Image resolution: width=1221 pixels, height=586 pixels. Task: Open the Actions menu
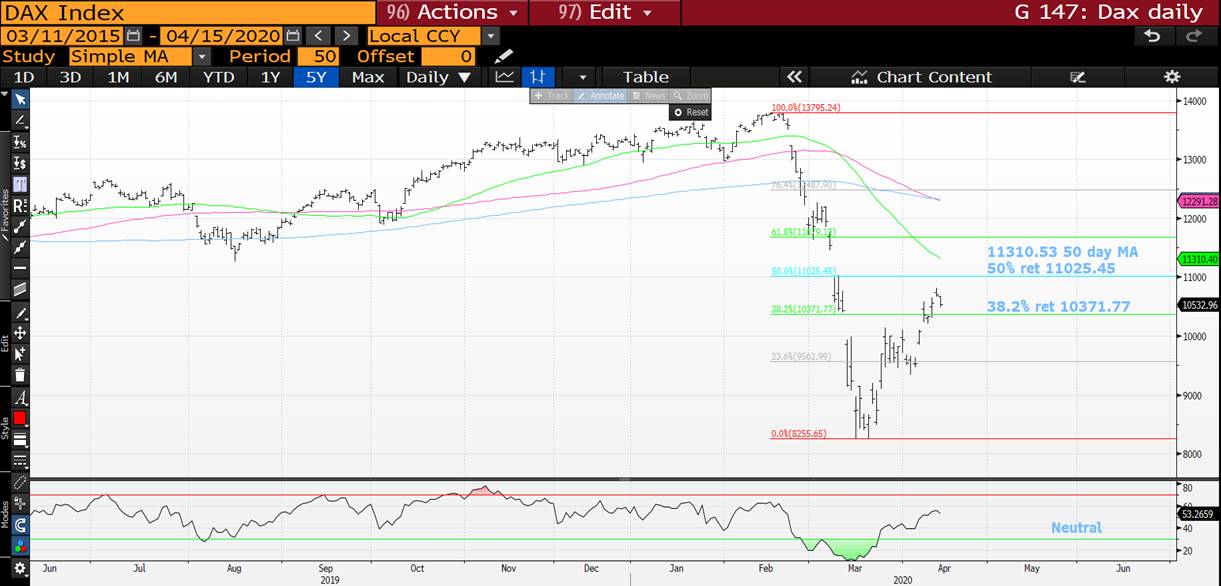coord(453,13)
